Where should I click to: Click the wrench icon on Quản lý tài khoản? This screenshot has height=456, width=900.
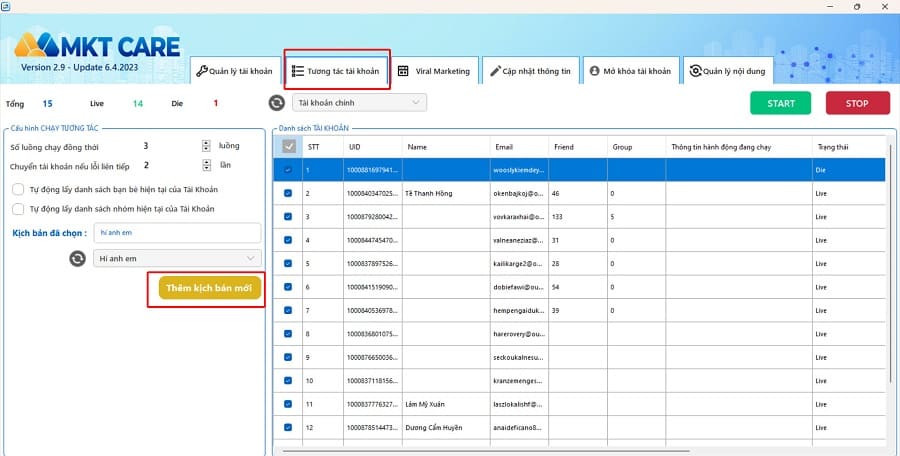pyautogui.click(x=202, y=71)
